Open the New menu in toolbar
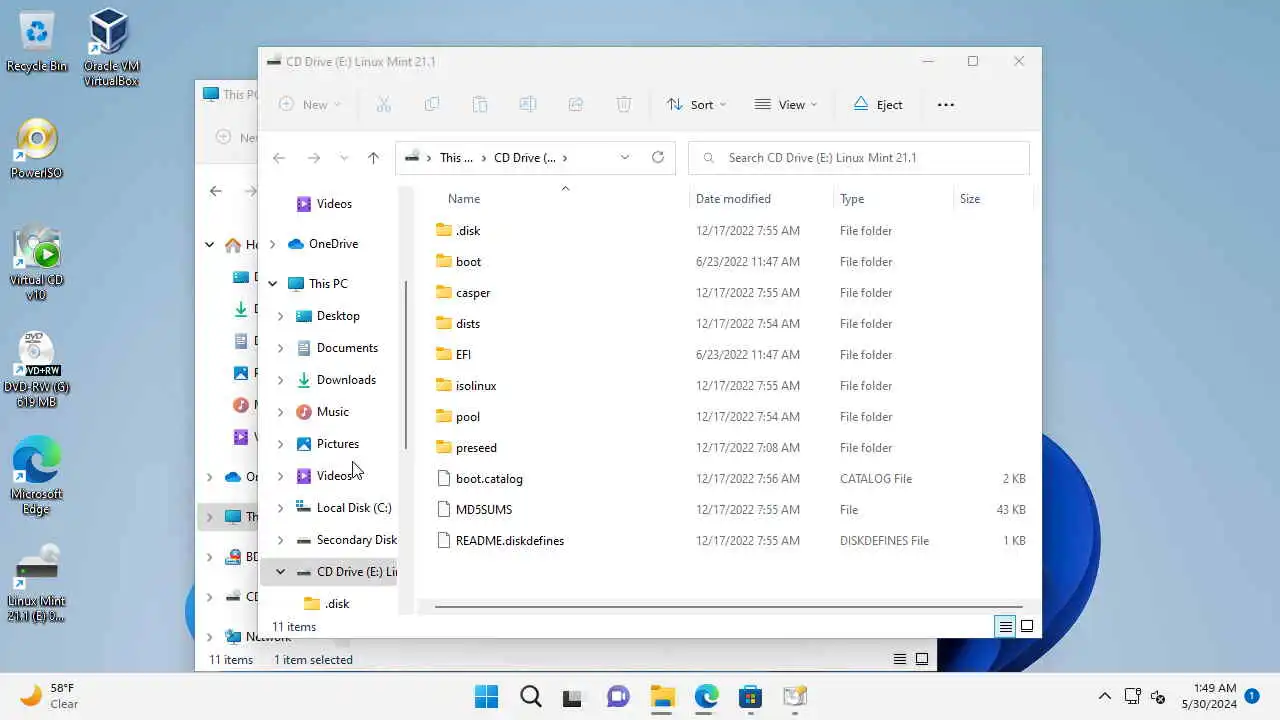Viewport: 1280px width, 720px height. click(310, 104)
